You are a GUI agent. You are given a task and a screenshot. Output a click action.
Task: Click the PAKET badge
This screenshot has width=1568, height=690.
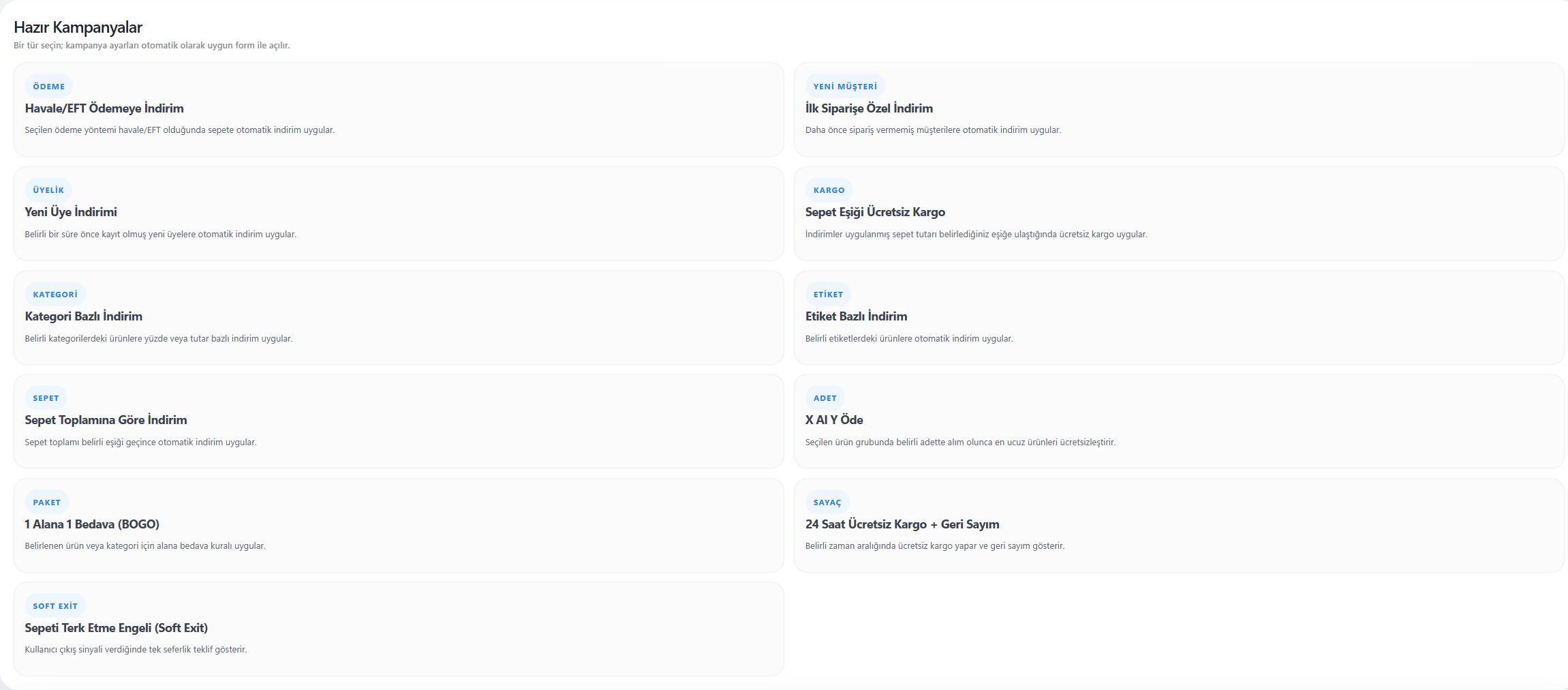(46, 502)
